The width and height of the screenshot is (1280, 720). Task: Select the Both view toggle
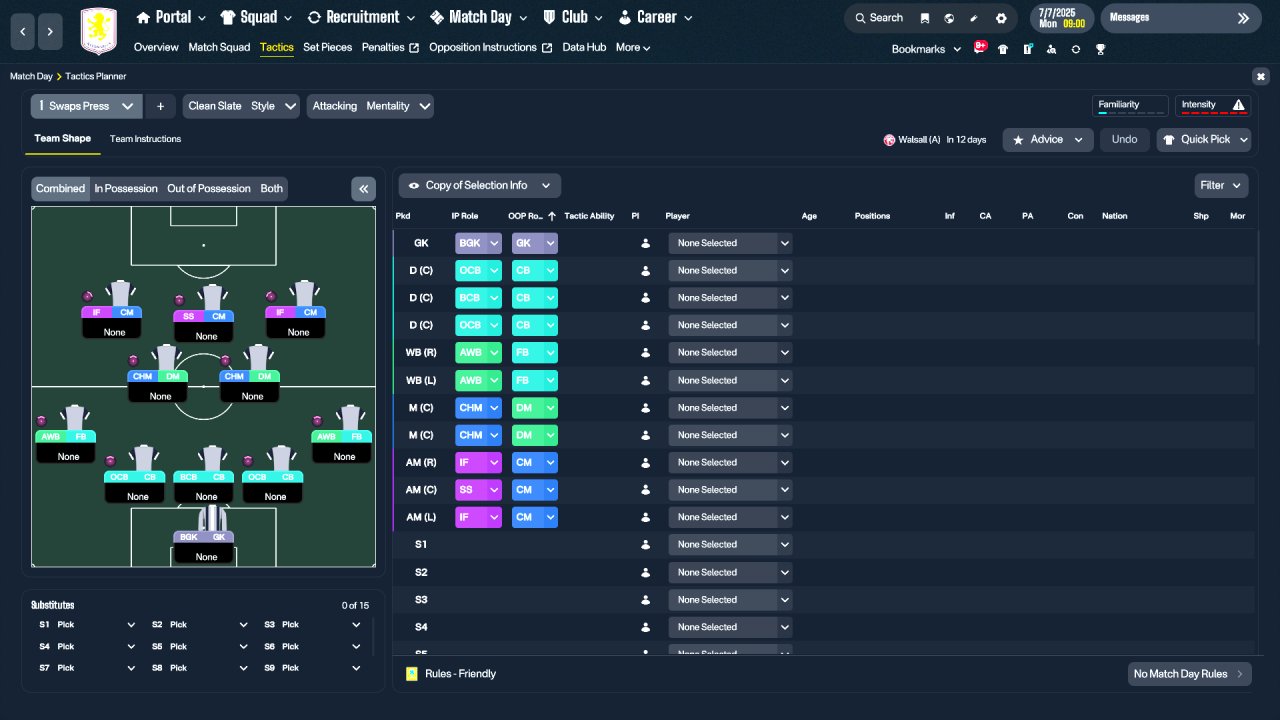pyautogui.click(x=272, y=188)
